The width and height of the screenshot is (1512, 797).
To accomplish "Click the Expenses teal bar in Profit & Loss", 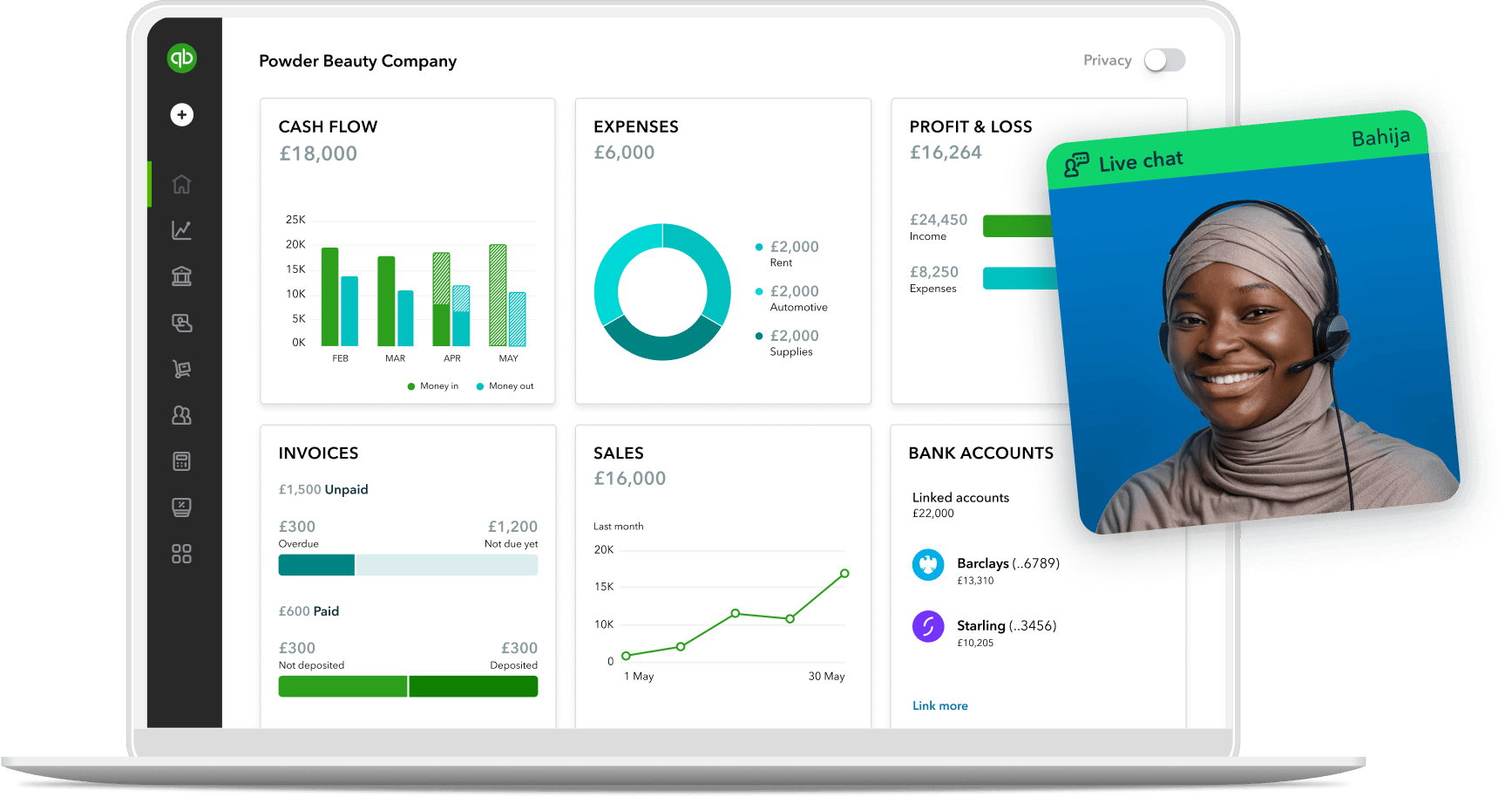I will pos(1020,278).
